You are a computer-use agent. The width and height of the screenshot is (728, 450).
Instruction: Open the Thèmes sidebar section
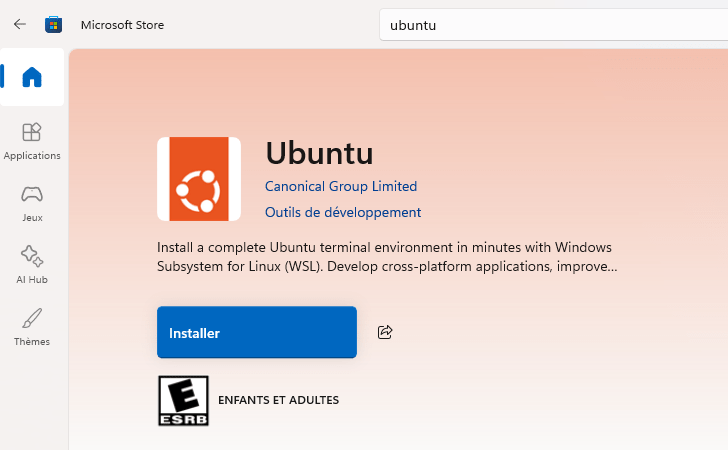click(x=32, y=327)
